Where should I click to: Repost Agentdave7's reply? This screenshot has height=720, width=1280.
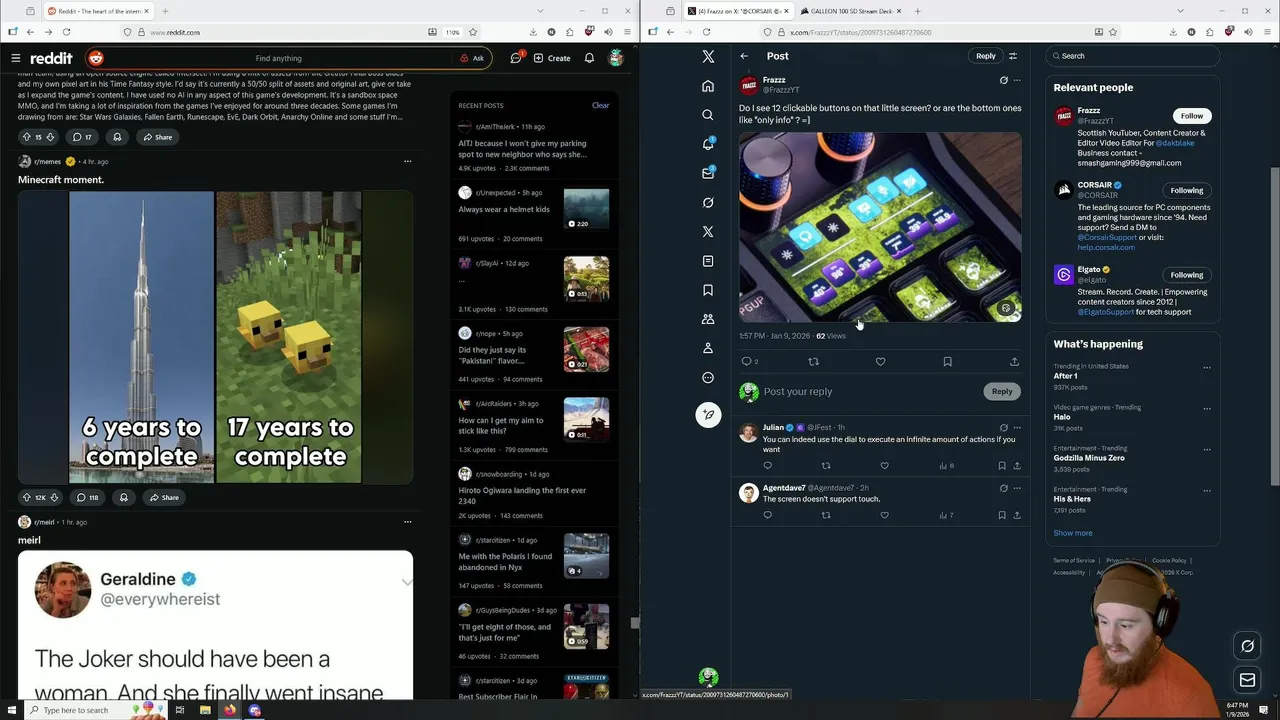(826, 516)
